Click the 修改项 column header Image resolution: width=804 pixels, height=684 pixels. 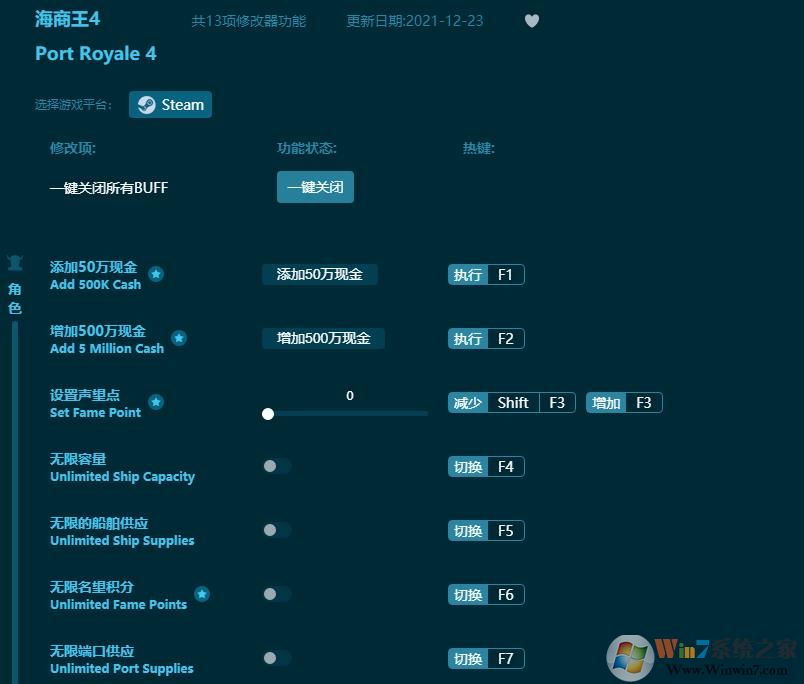pos(73,148)
